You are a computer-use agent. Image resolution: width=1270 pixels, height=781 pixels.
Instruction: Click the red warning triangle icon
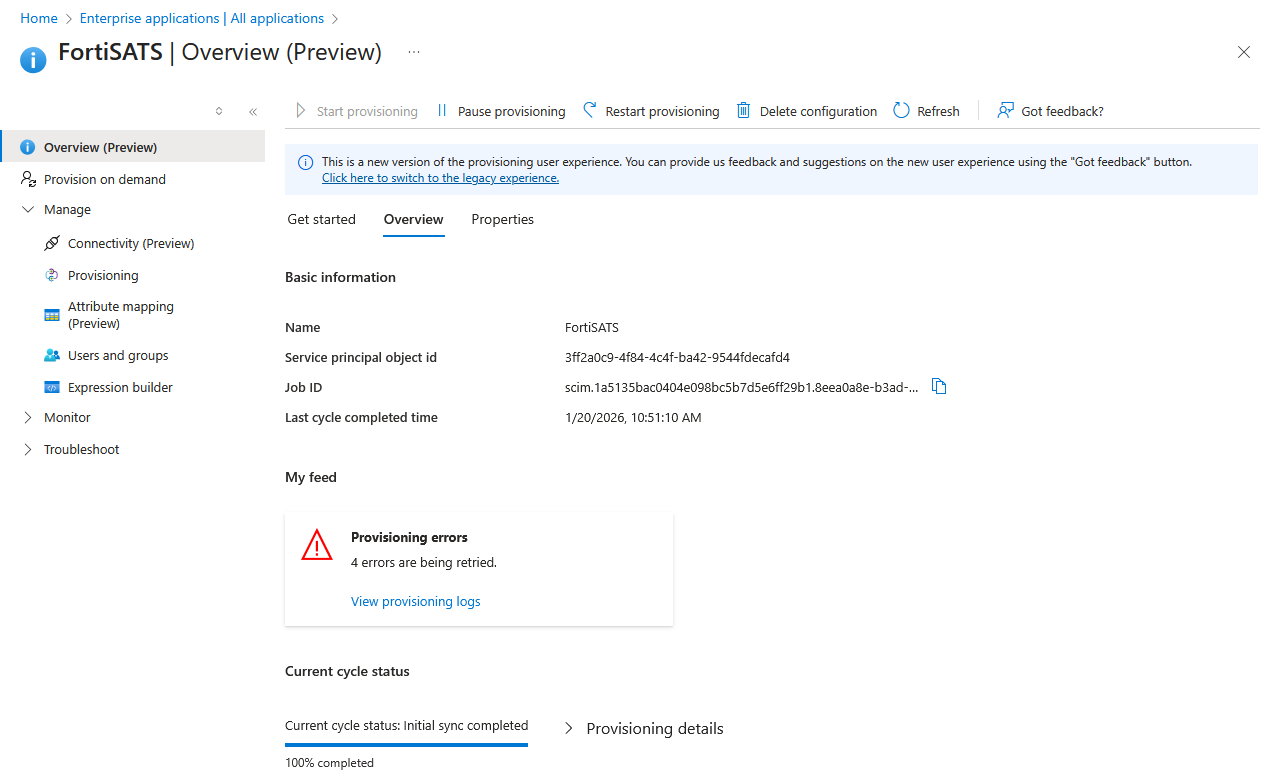tap(317, 546)
